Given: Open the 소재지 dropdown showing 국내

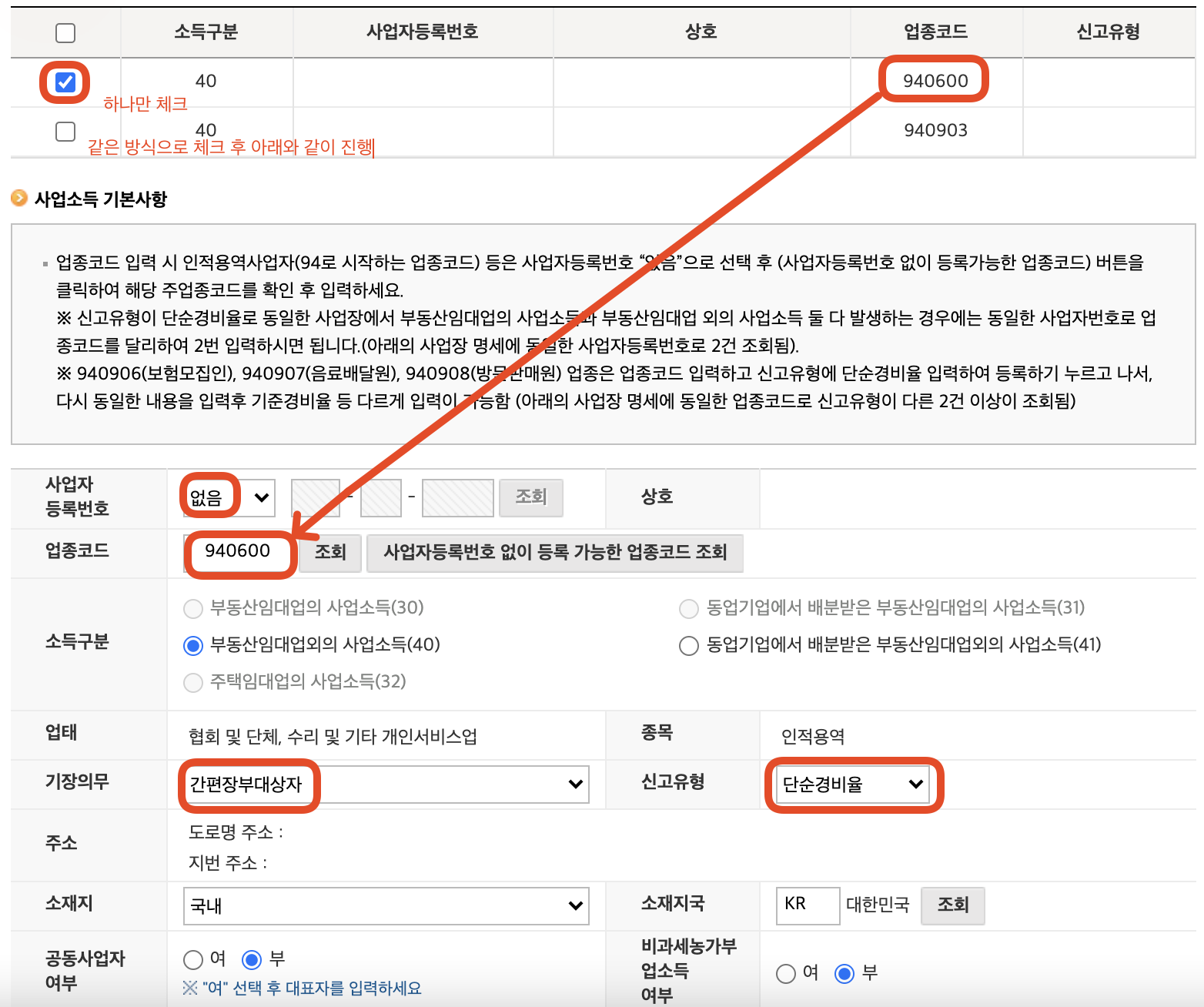Looking at the screenshot, I should pos(385,906).
